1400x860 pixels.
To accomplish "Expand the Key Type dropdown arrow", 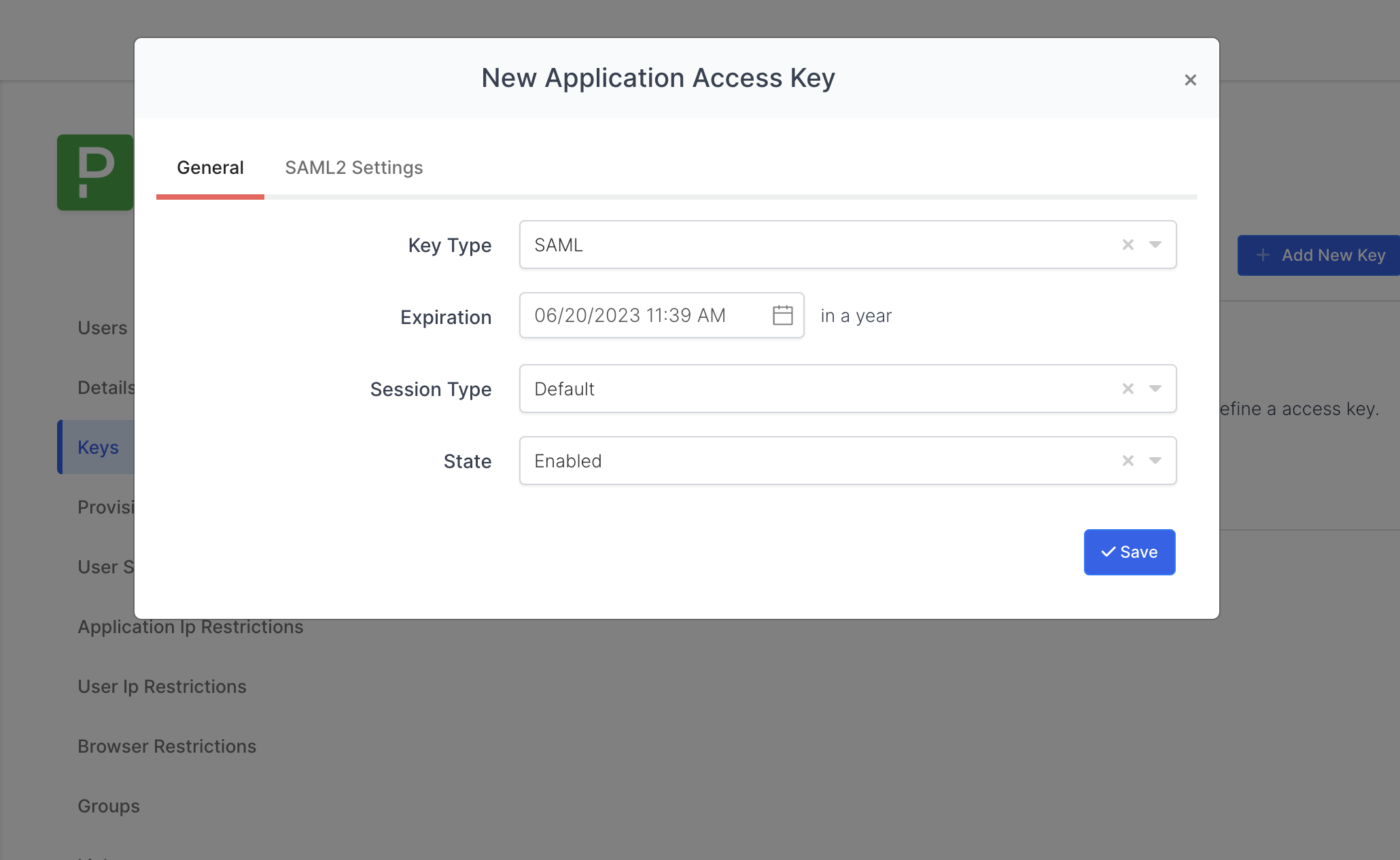I will click(1155, 245).
